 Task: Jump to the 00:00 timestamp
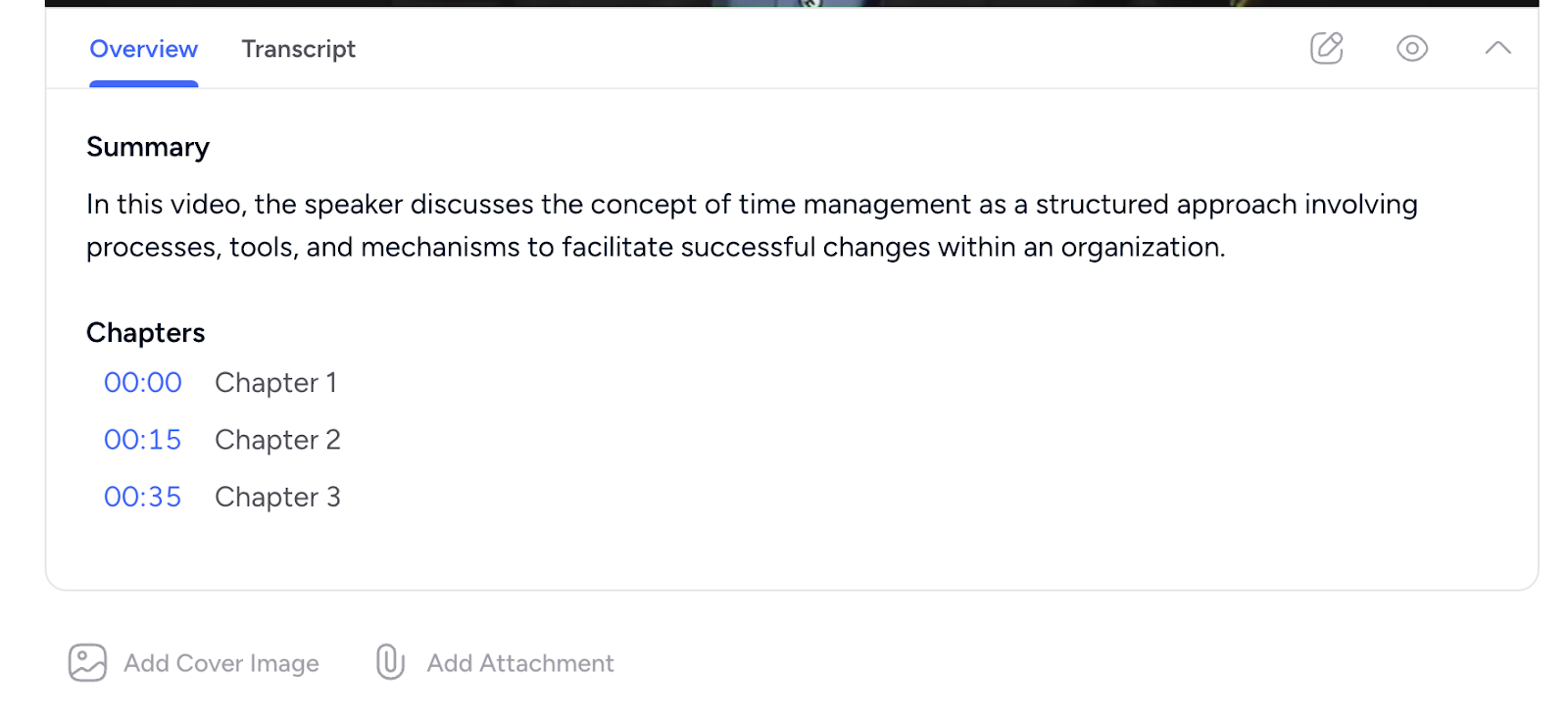[143, 382]
